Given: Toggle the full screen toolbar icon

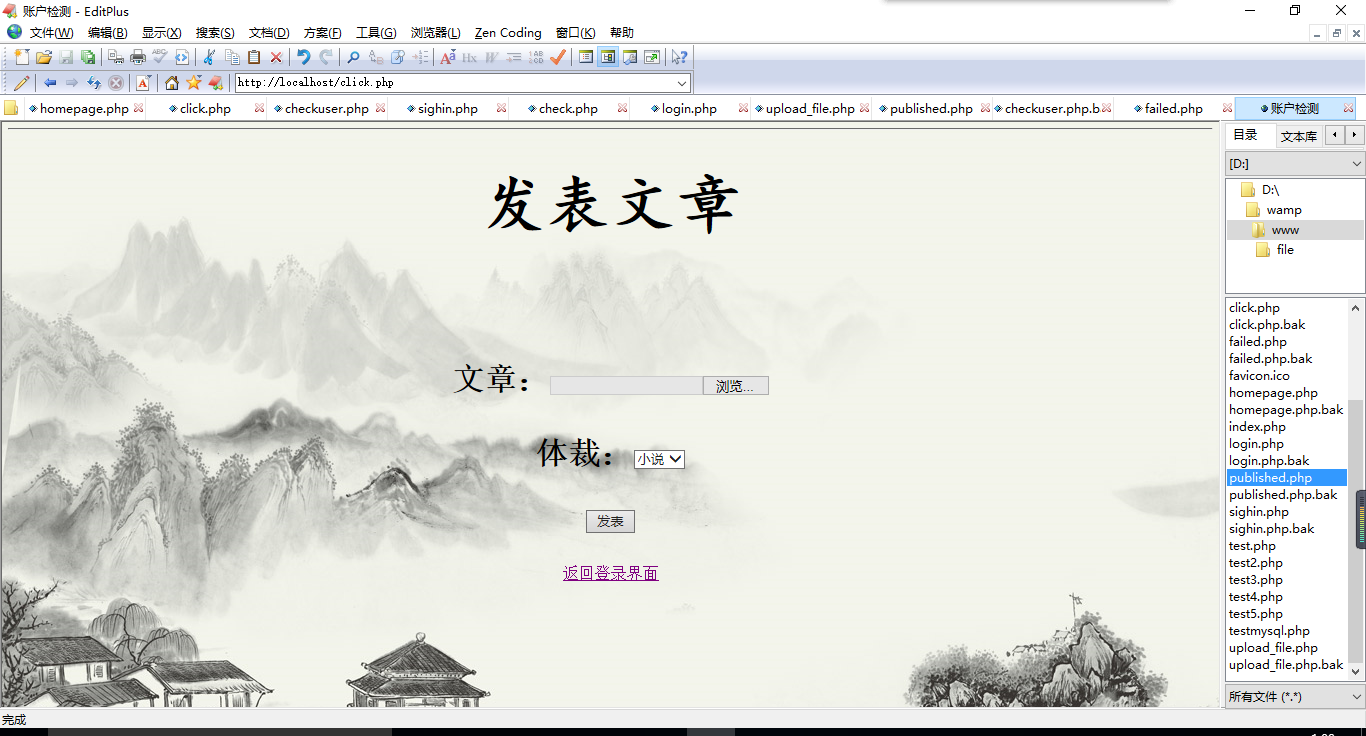Looking at the screenshot, I should pos(652,57).
